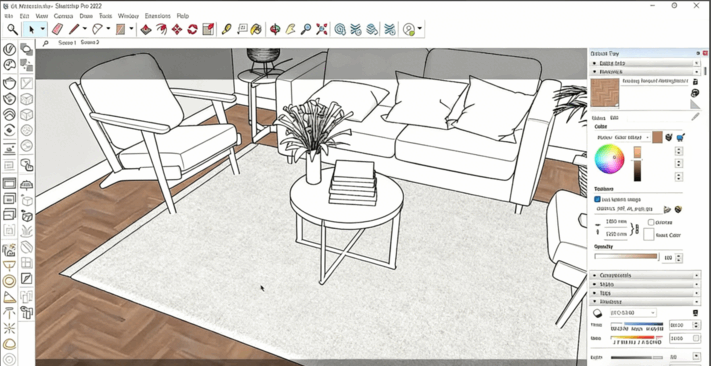The image size is (711, 366).
Task: Open the shape tool dropdown arrow
Action: point(131,29)
